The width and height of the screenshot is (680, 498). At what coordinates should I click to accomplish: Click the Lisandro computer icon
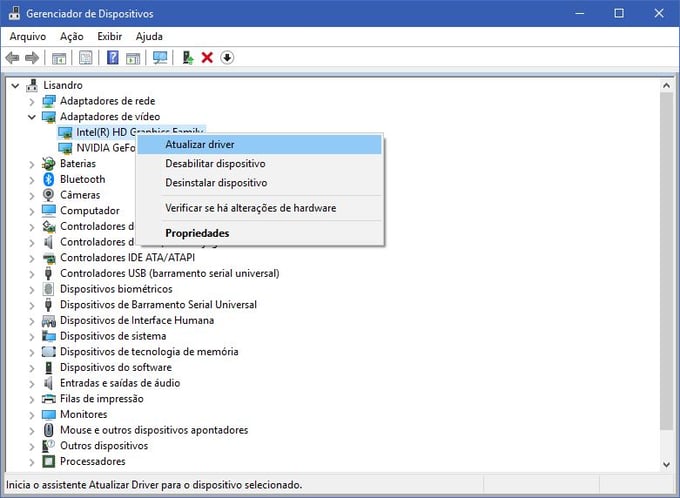tap(32, 85)
